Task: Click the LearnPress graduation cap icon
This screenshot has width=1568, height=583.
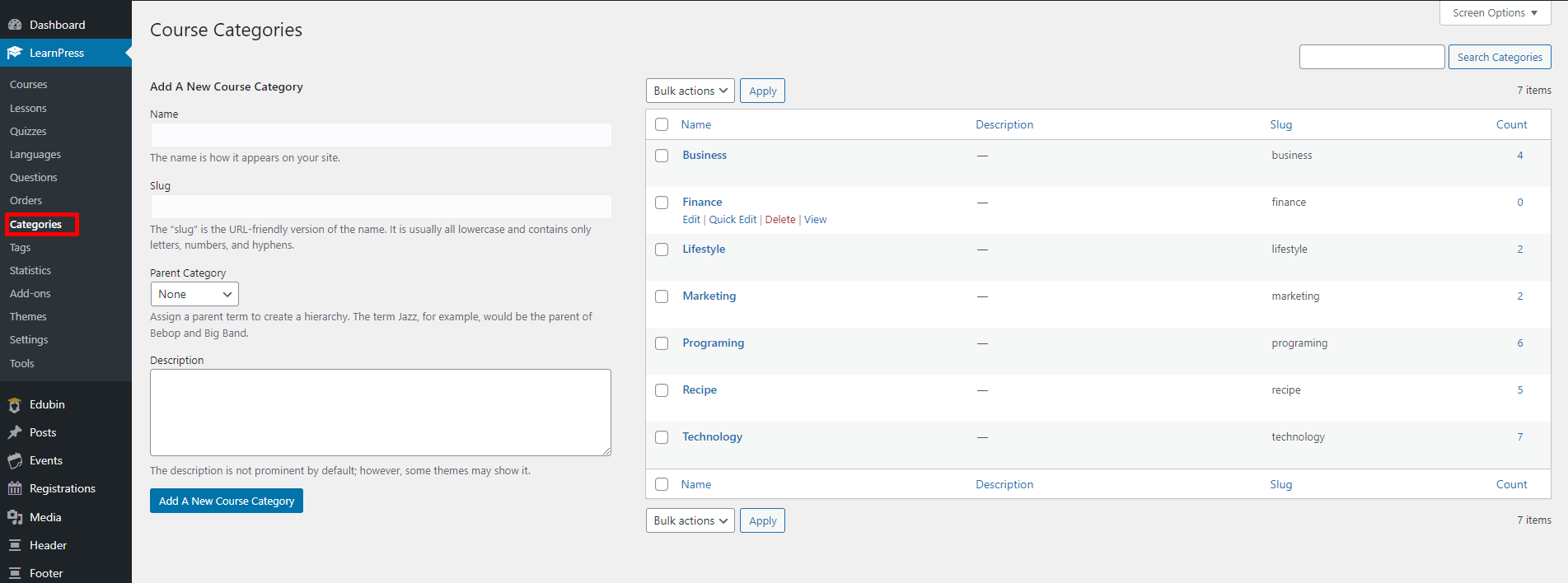Action: [15, 53]
